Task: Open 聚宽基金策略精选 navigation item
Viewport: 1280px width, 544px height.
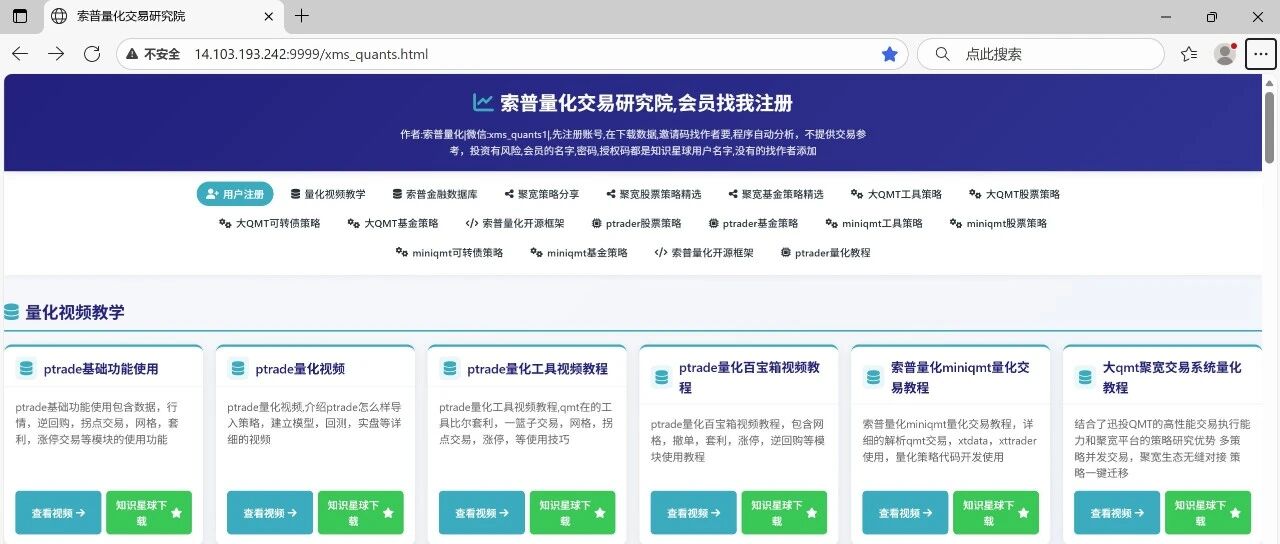Action: coord(775,194)
